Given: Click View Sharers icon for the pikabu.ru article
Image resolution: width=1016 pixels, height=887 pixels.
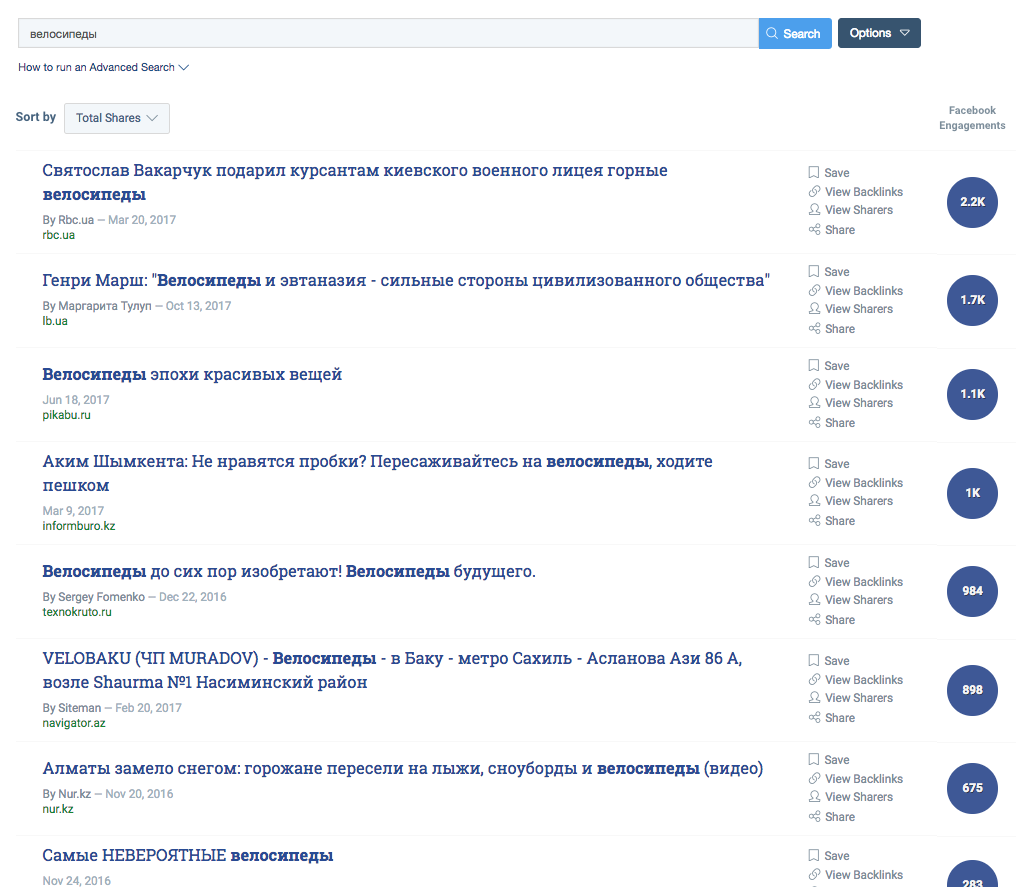Looking at the screenshot, I should click(814, 402).
